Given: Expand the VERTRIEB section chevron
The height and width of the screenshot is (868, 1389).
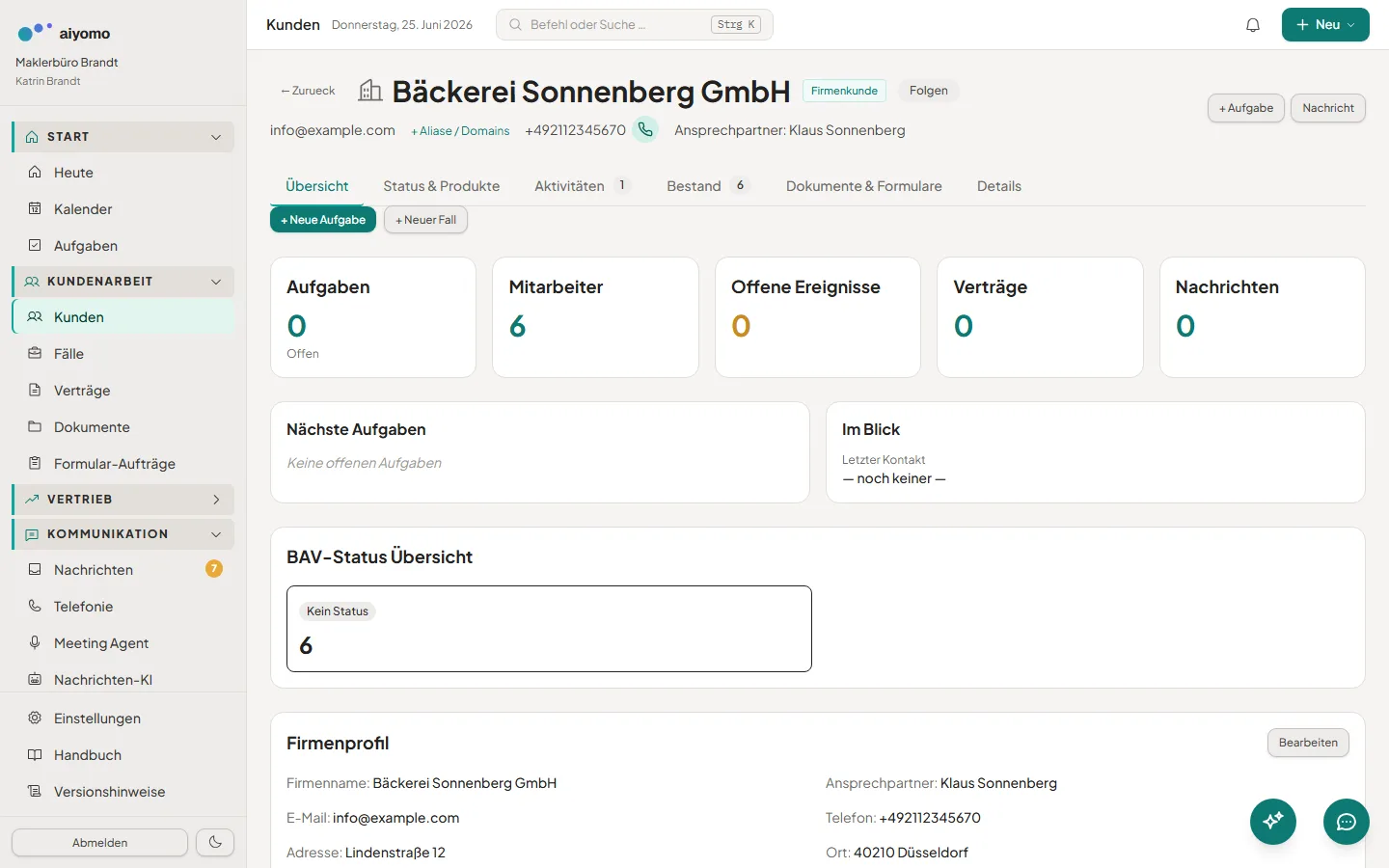Looking at the screenshot, I should click(216, 500).
